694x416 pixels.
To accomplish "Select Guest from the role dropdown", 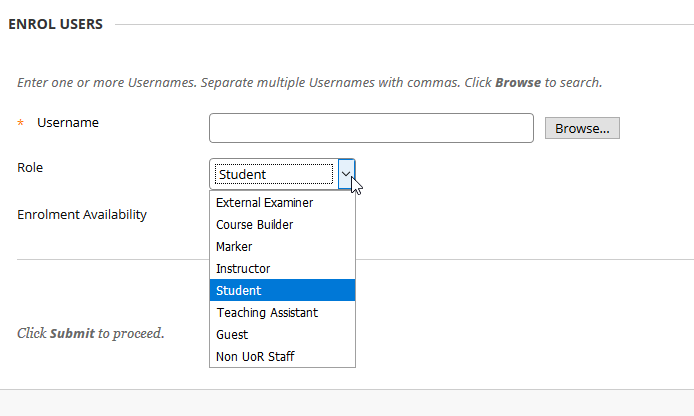I will (282, 335).
